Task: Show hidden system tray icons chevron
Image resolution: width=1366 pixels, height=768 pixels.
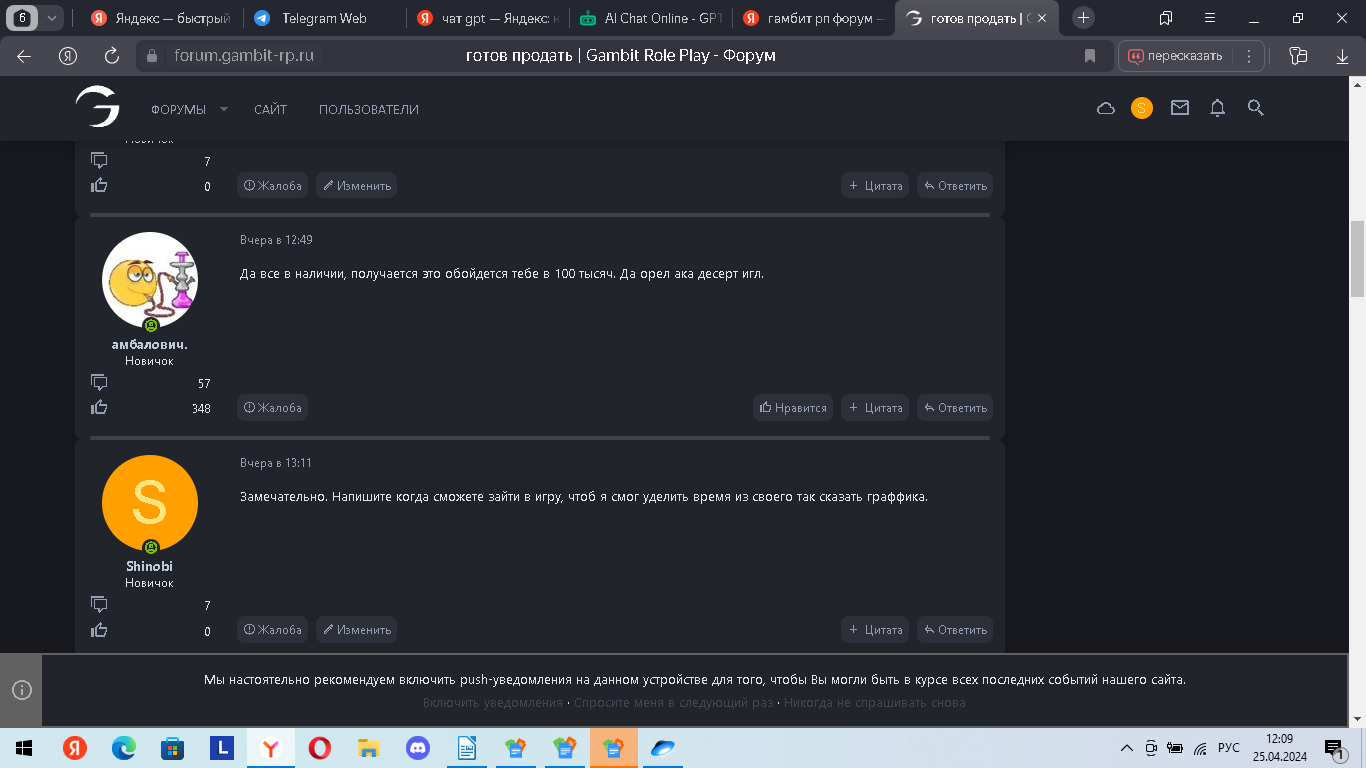Action: (1127, 748)
